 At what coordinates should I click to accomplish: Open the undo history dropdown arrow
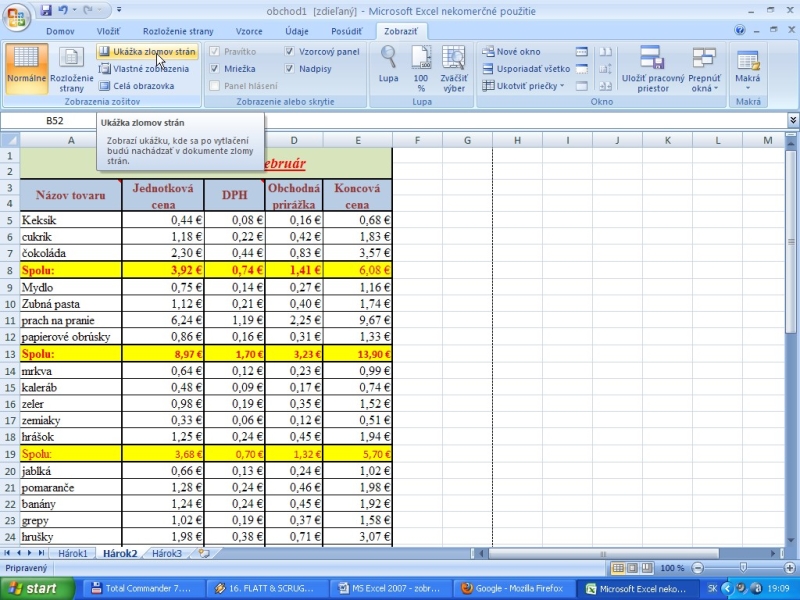point(74,10)
